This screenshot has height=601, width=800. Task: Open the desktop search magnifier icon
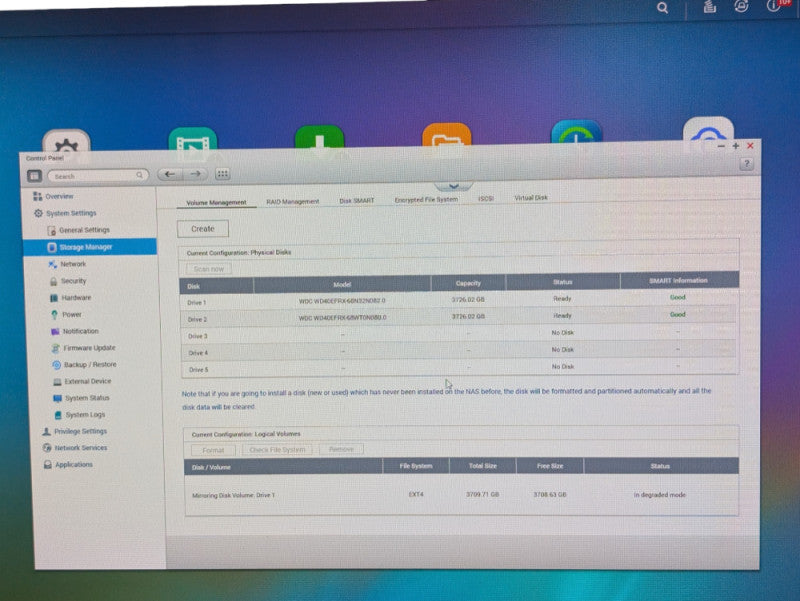point(662,8)
